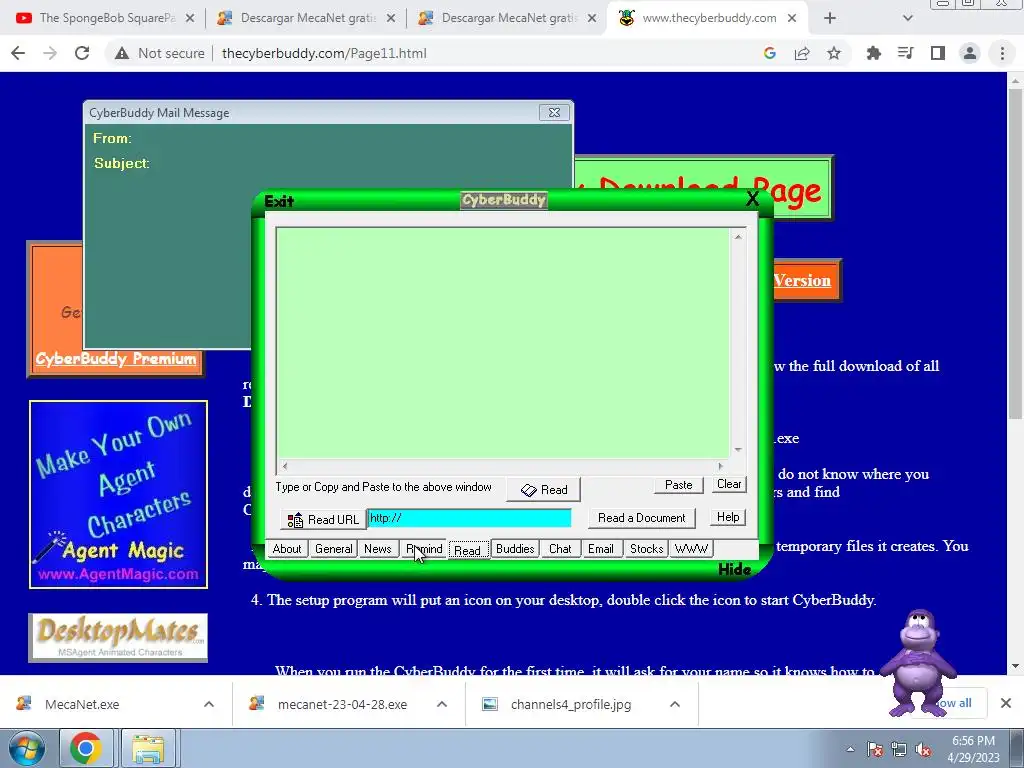This screenshot has height=768, width=1024.
Task: Bookmark this page with the star icon
Action: pyautogui.click(x=834, y=53)
